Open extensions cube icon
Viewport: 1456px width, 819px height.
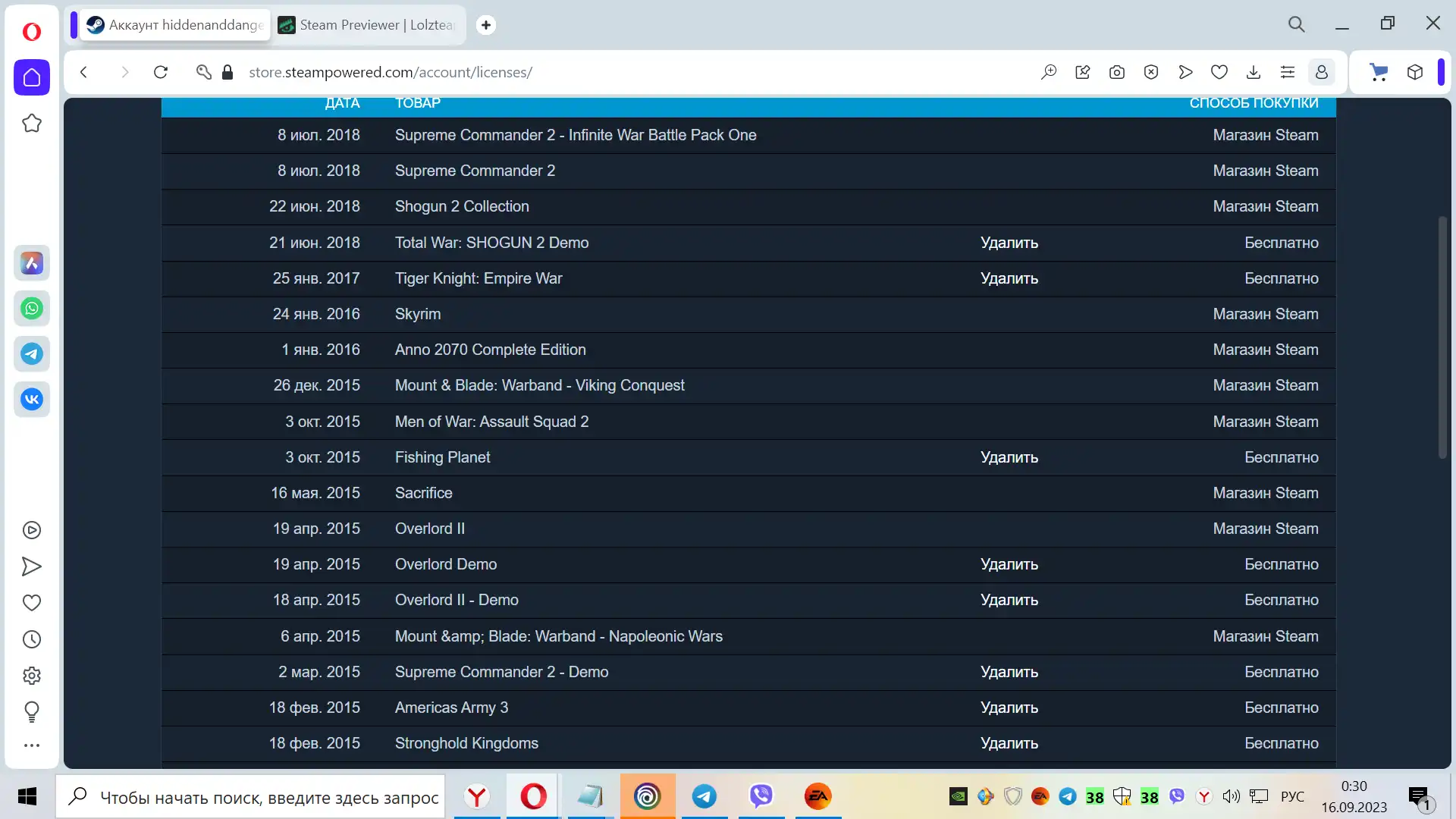pos(1415,72)
